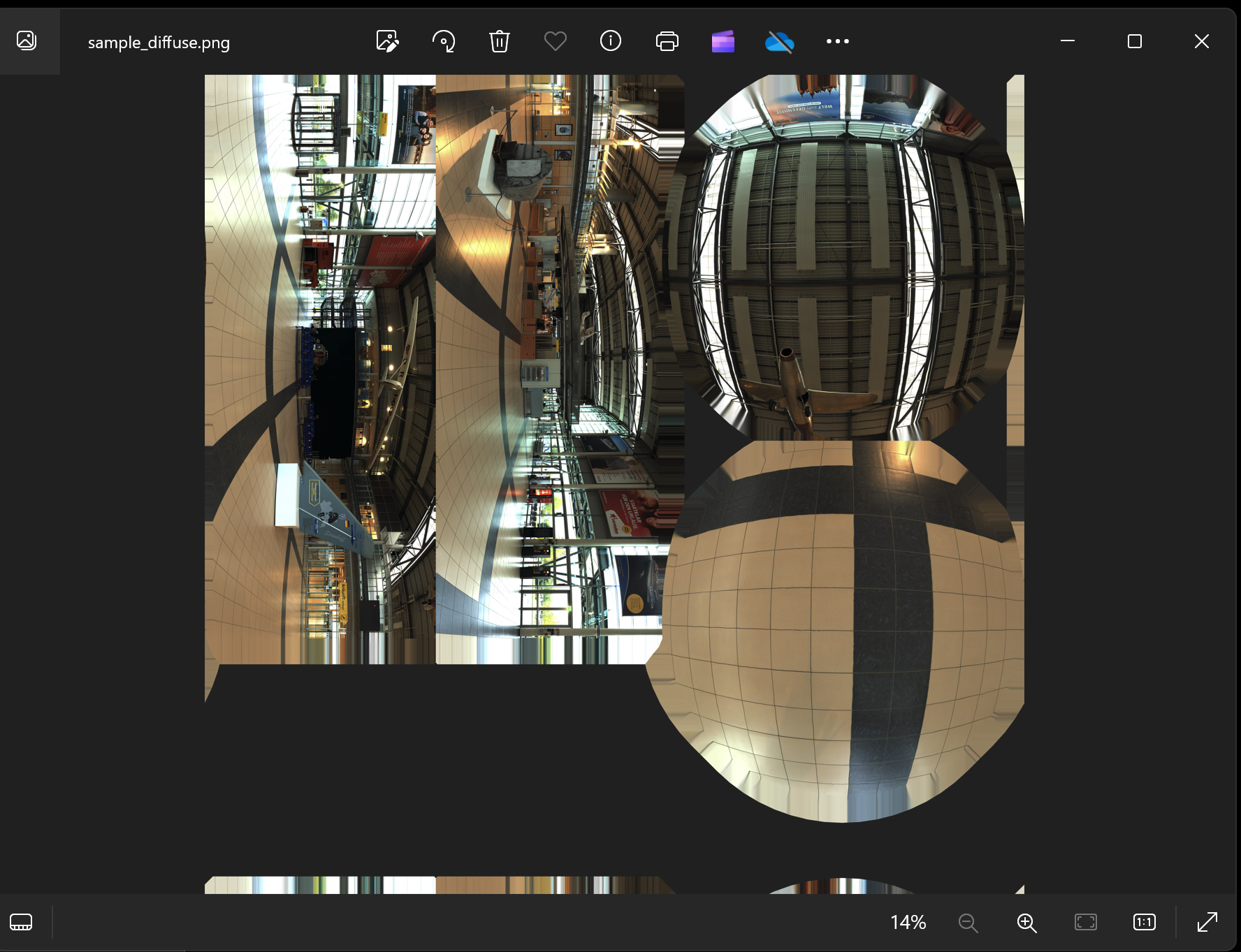Screen dimensions: 1241x952
Task: Zoom out with the minus magnifier
Action: pyautogui.click(x=968, y=923)
